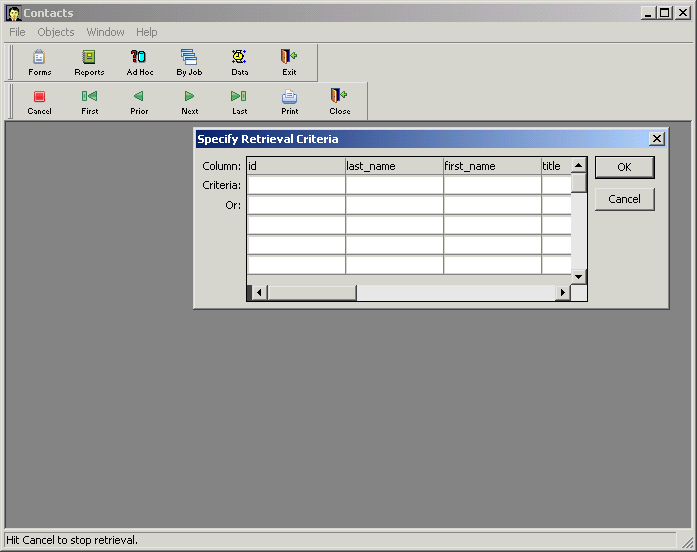Screen dimensions: 697x552
Task: Go to the Prior record
Action: pyautogui.click(x=139, y=102)
